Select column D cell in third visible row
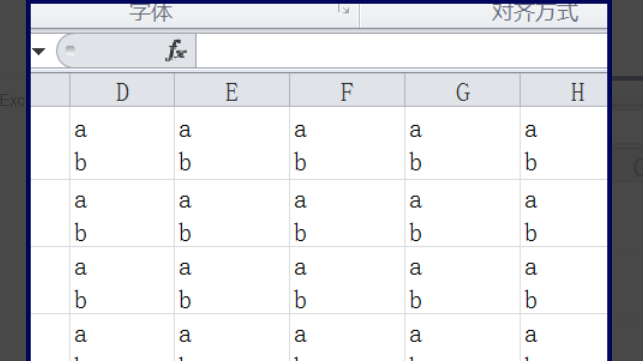 tap(122, 281)
